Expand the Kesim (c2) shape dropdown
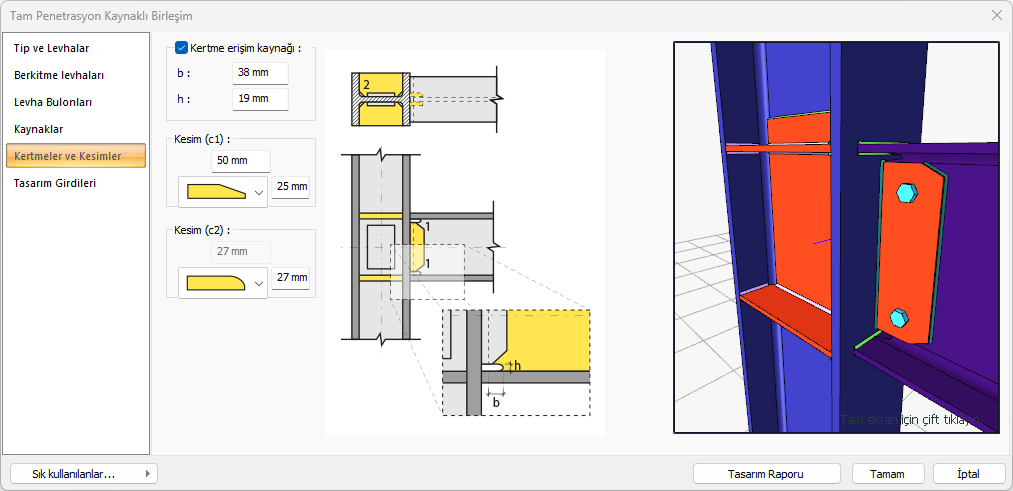 [259, 283]
